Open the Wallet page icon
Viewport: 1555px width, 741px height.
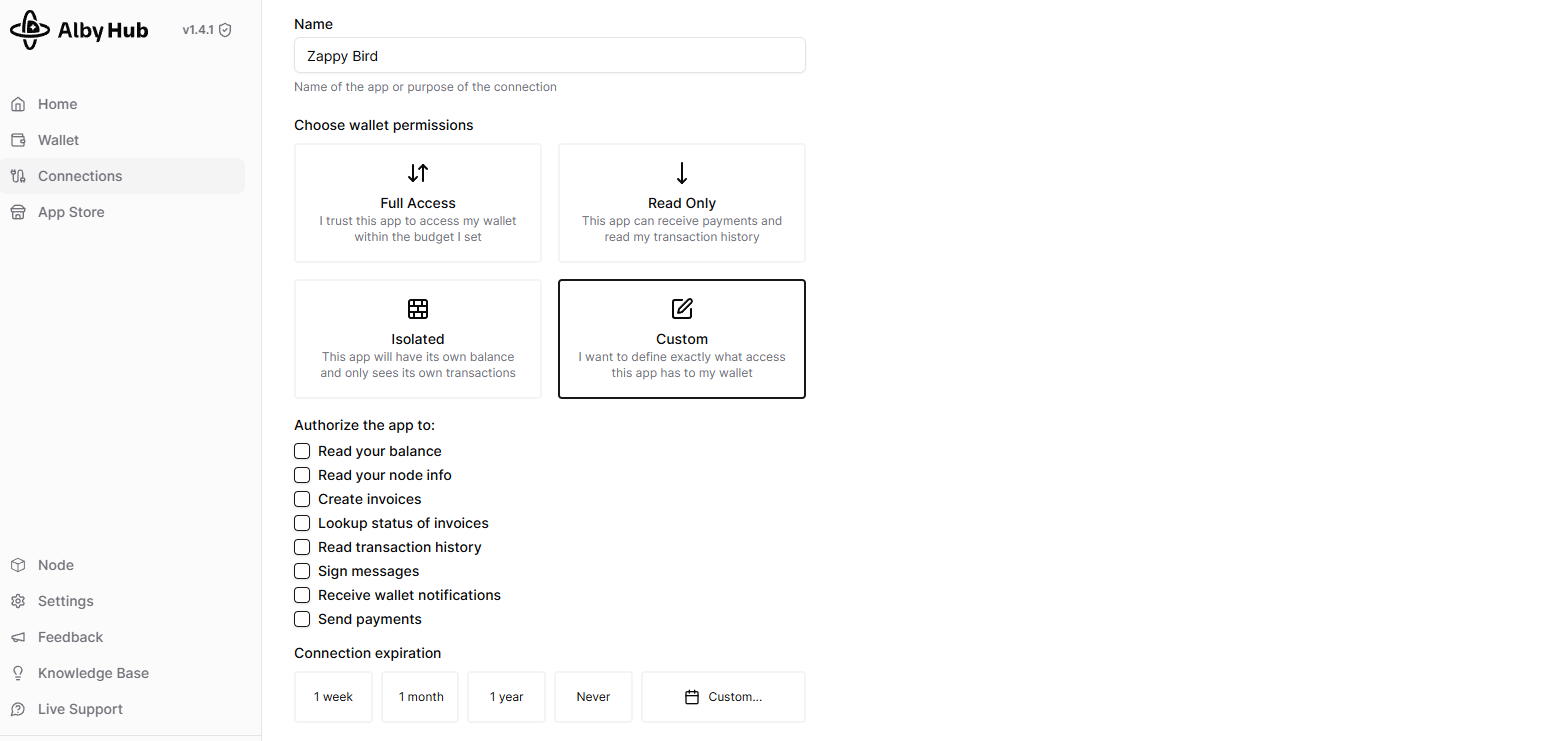click(18, 140)
